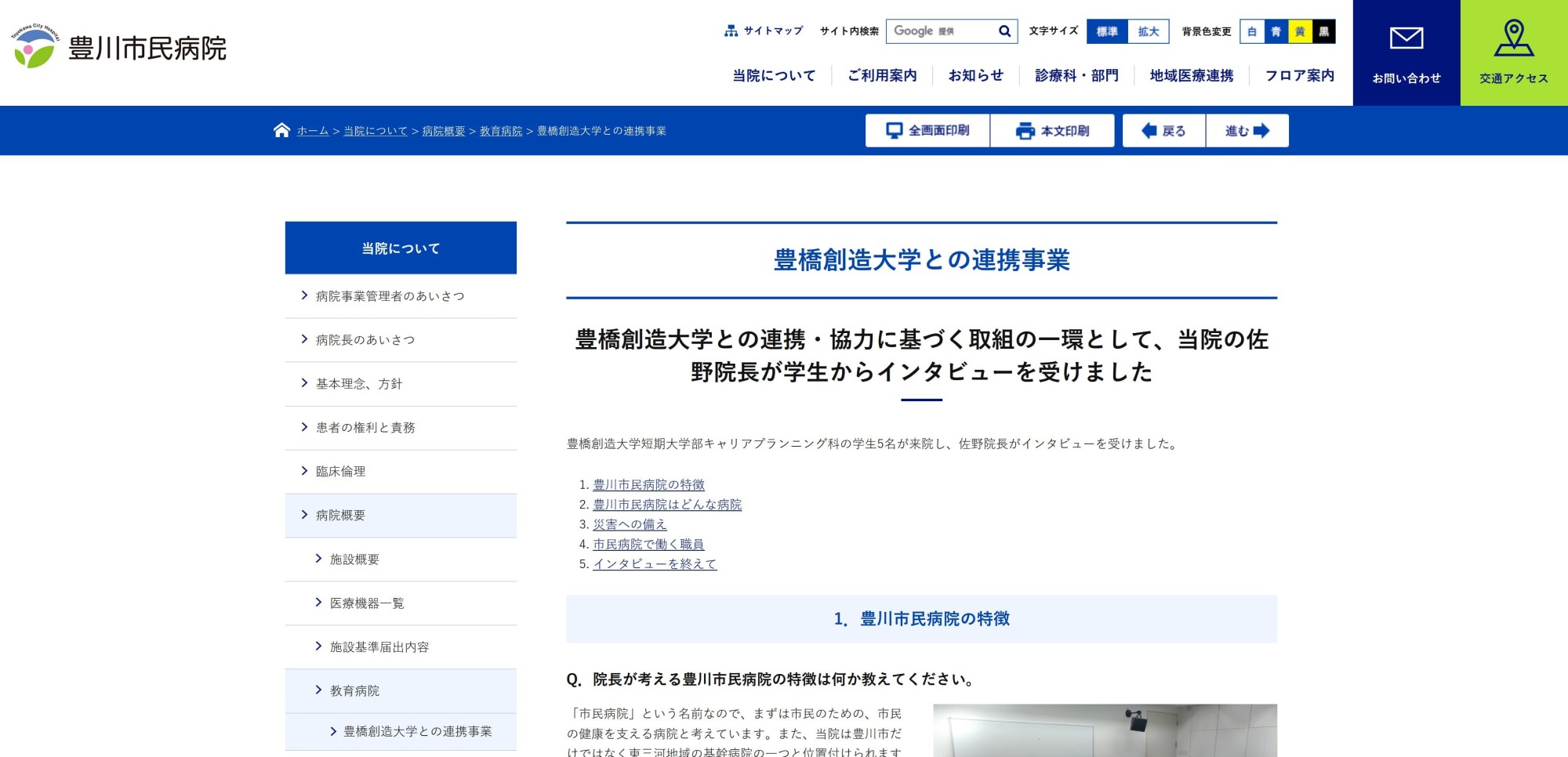This screenshot has width=1568, height=757.
Task: Jump to インタビューを終えて section link
Action: [x=655, y=563]
